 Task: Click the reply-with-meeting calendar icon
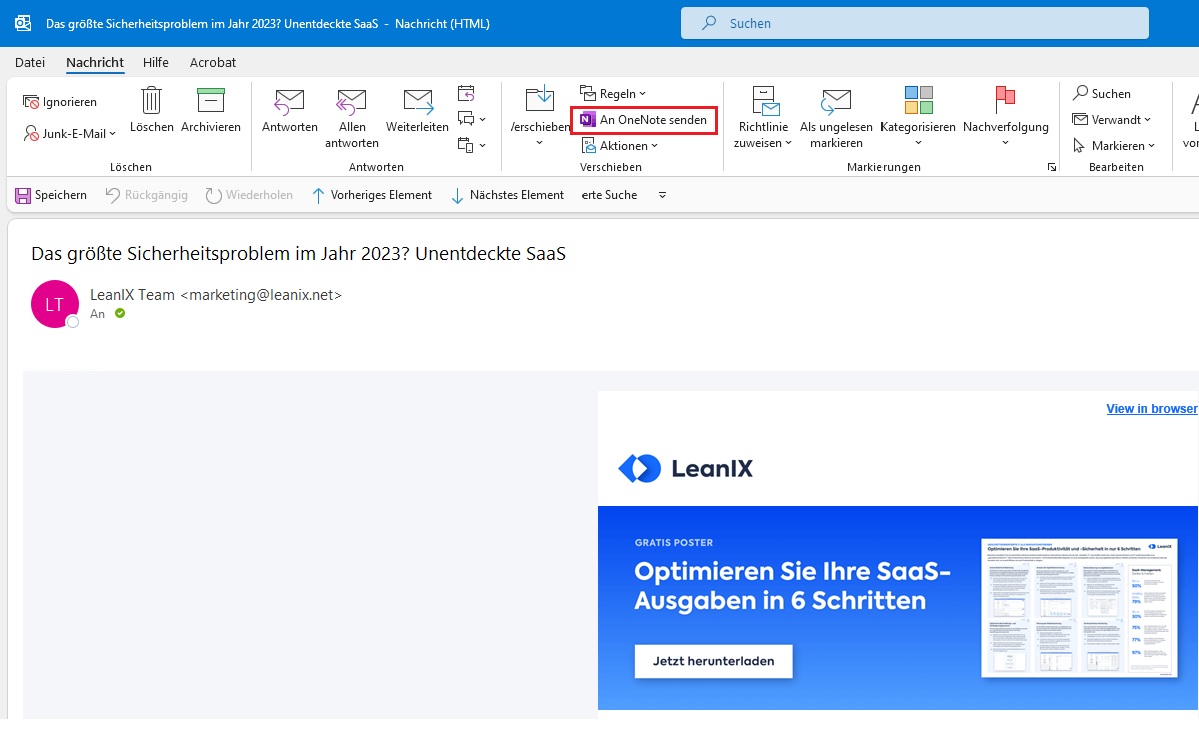[x=466, y=93]
